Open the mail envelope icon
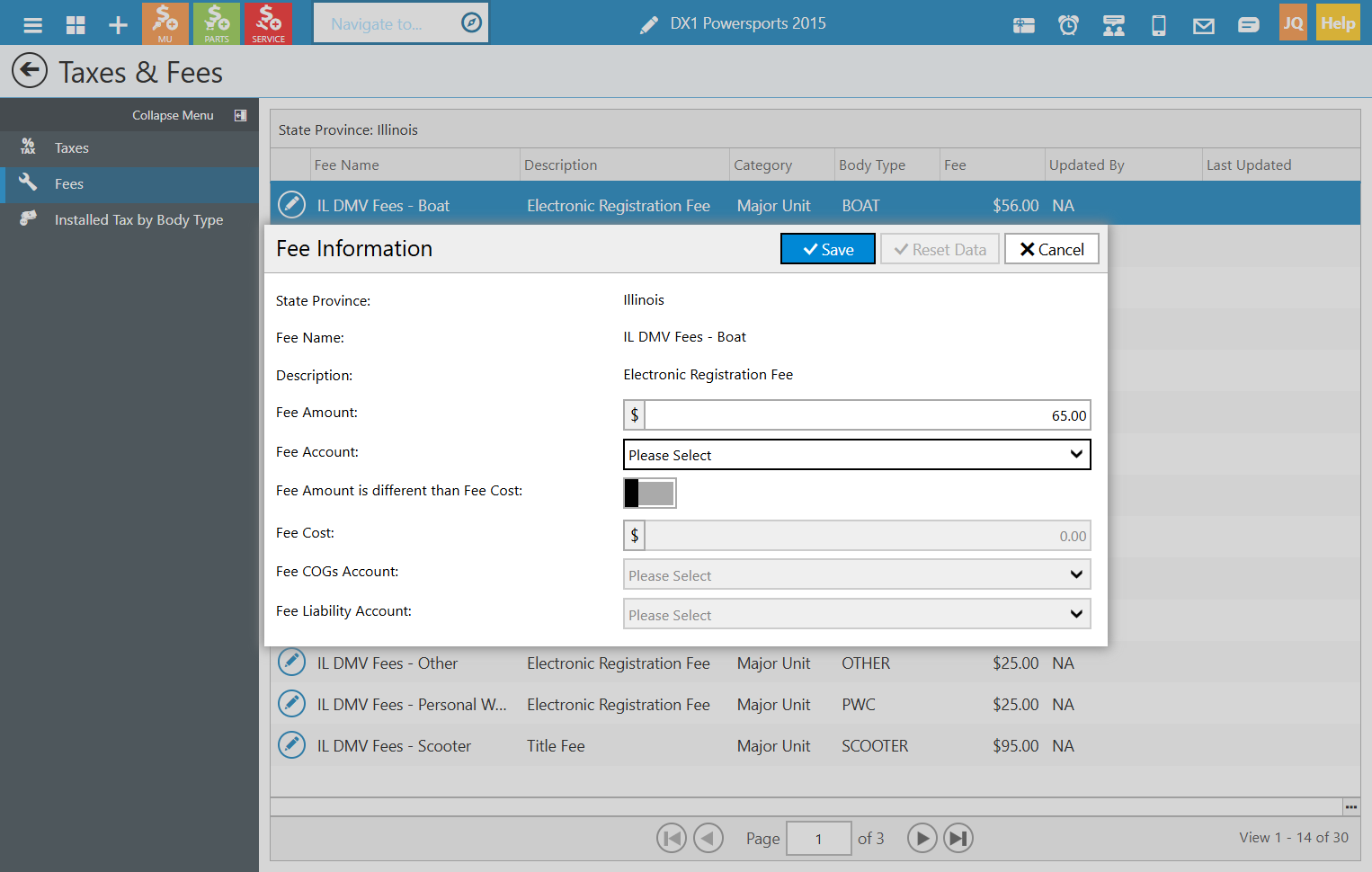Screen dimensions: 1372x872 tap(1204, 26)
